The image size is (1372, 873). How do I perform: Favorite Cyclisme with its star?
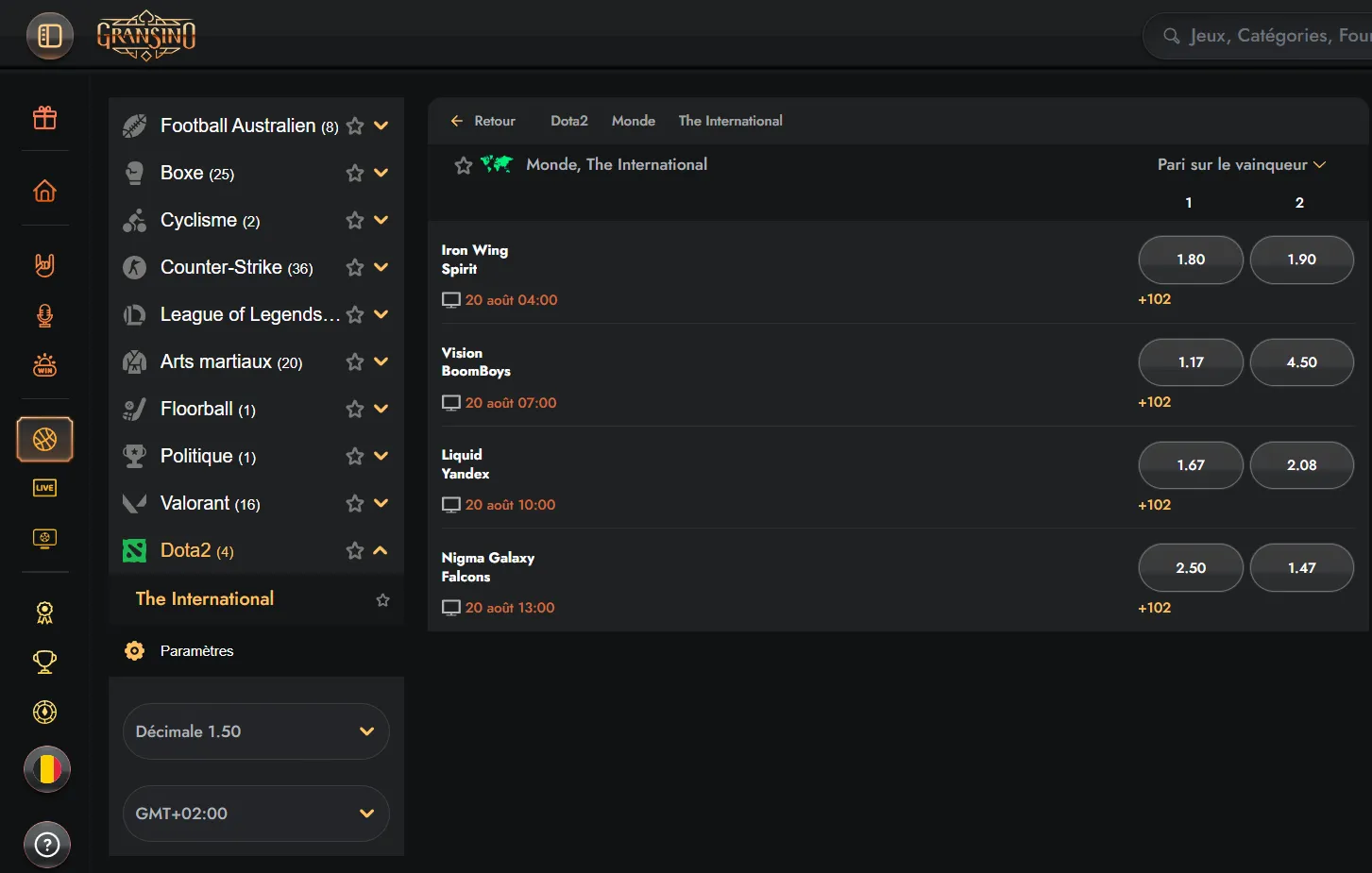pos(355,220)
